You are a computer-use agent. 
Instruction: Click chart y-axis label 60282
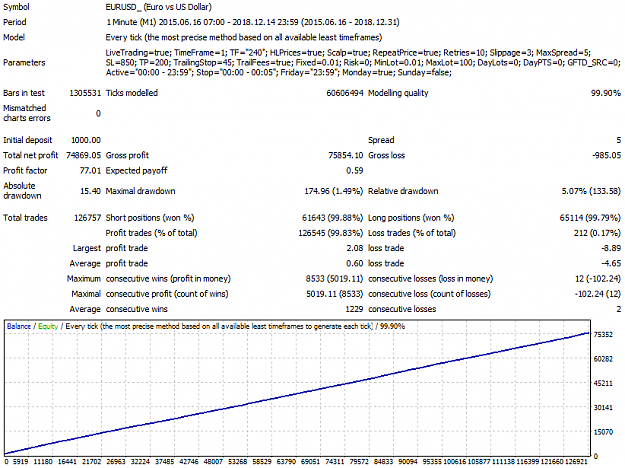click(x=603, y=359)
